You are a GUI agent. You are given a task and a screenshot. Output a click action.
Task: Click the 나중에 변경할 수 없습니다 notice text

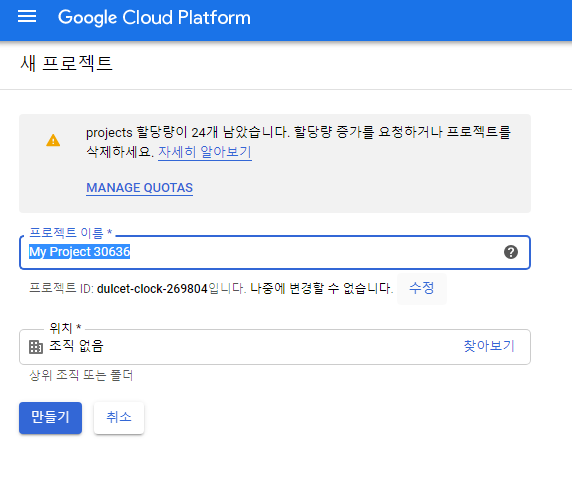coord(322,289)
